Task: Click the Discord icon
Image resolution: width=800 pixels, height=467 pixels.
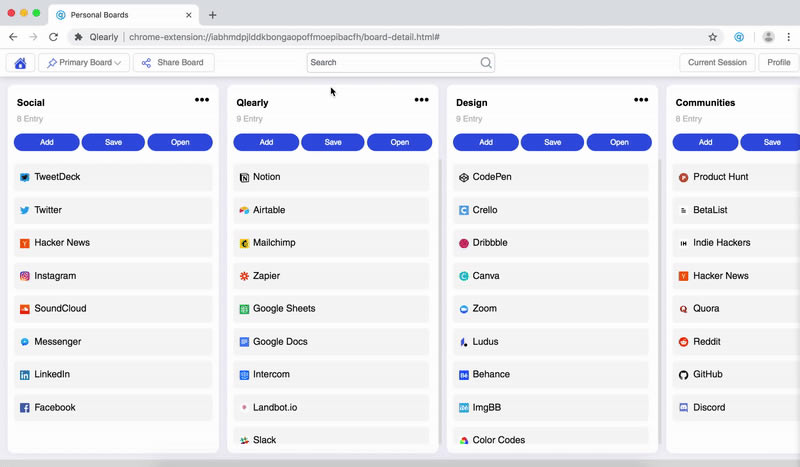Action: (x=684, y=408)
